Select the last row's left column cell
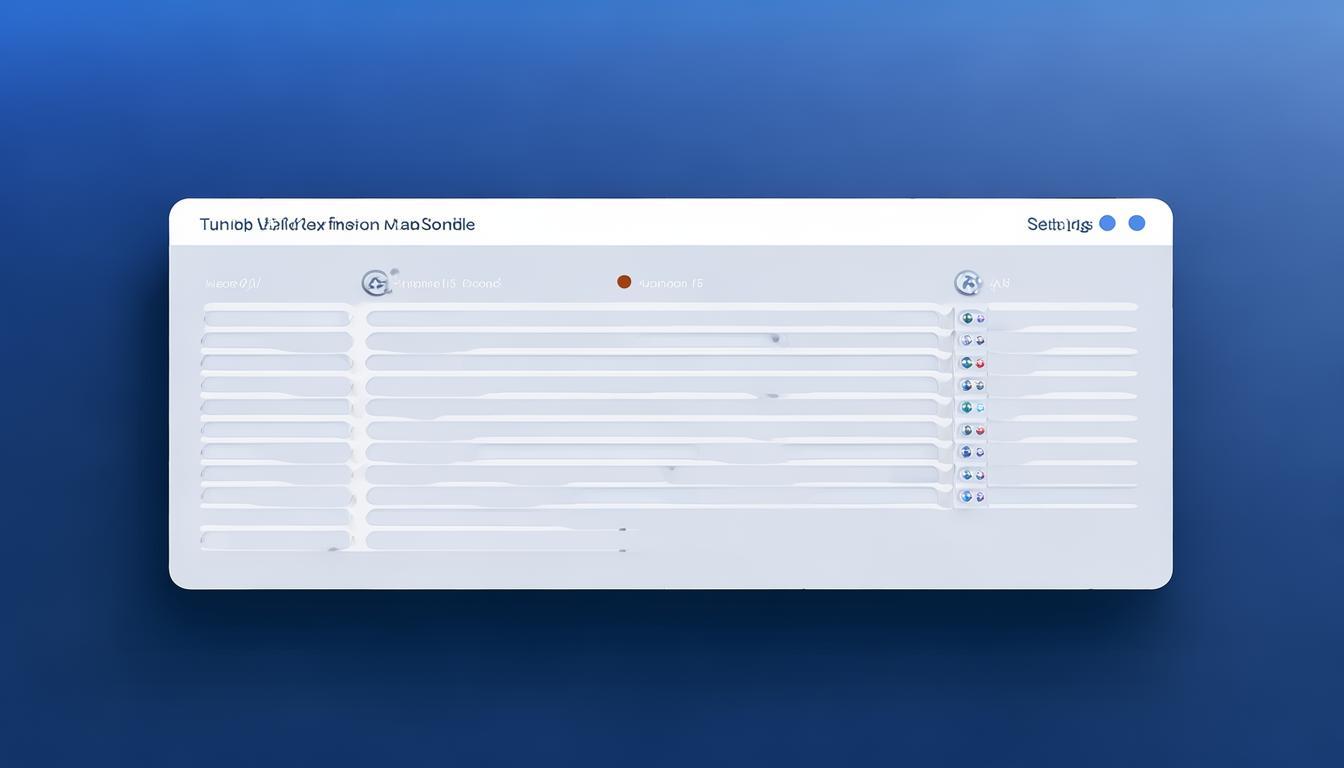Image resolution: width=1344 pixels, height=768 pixels. [277, 540]
